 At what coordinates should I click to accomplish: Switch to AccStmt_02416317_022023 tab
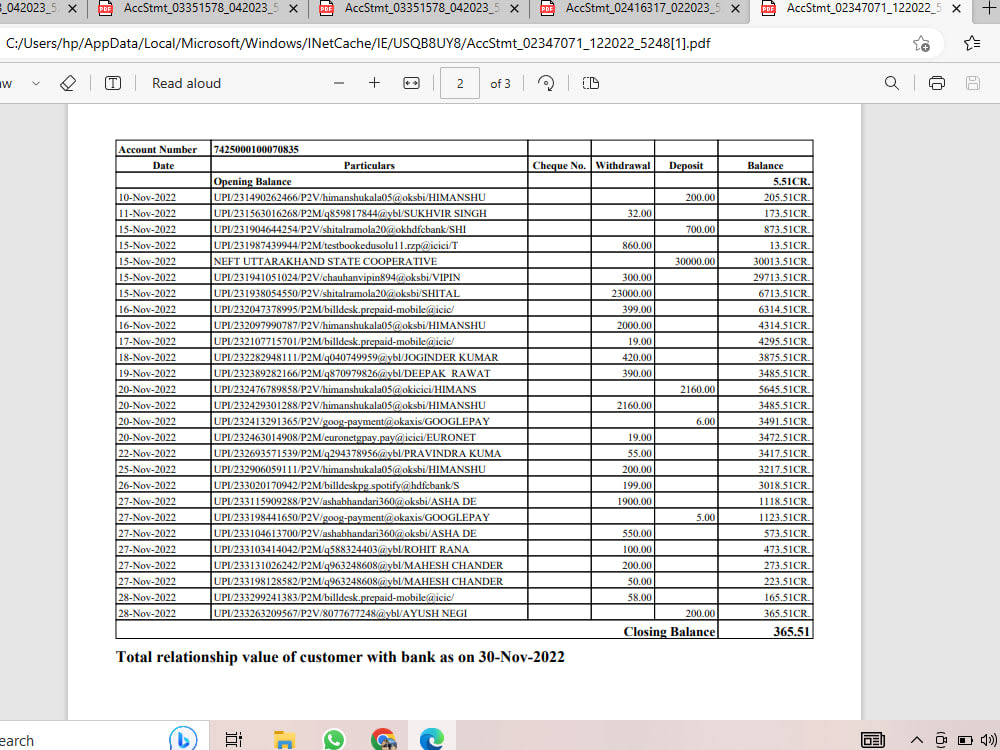640,9
